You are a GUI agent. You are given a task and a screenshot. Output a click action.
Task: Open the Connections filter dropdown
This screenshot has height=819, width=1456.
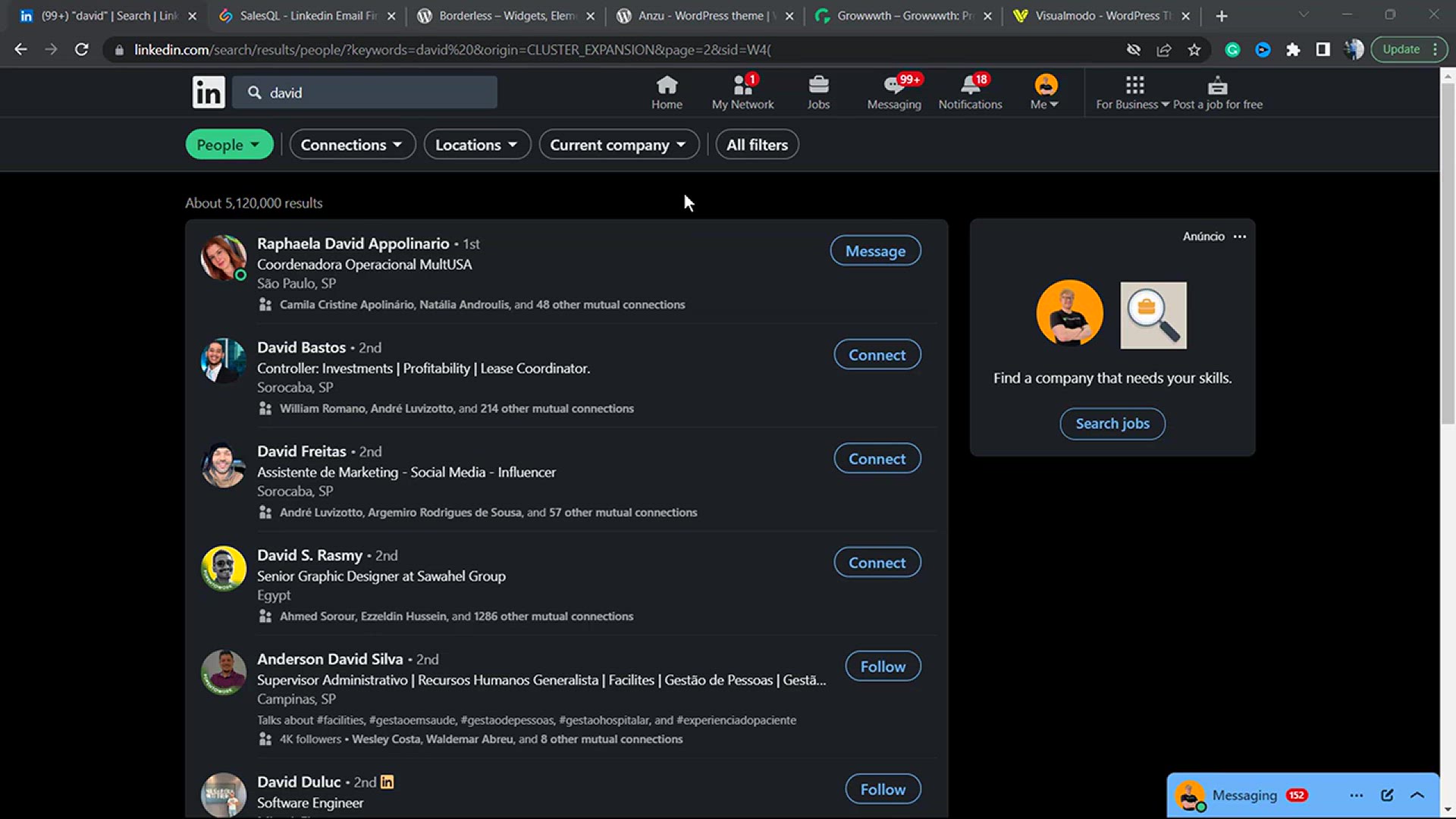tap(352, 145)
